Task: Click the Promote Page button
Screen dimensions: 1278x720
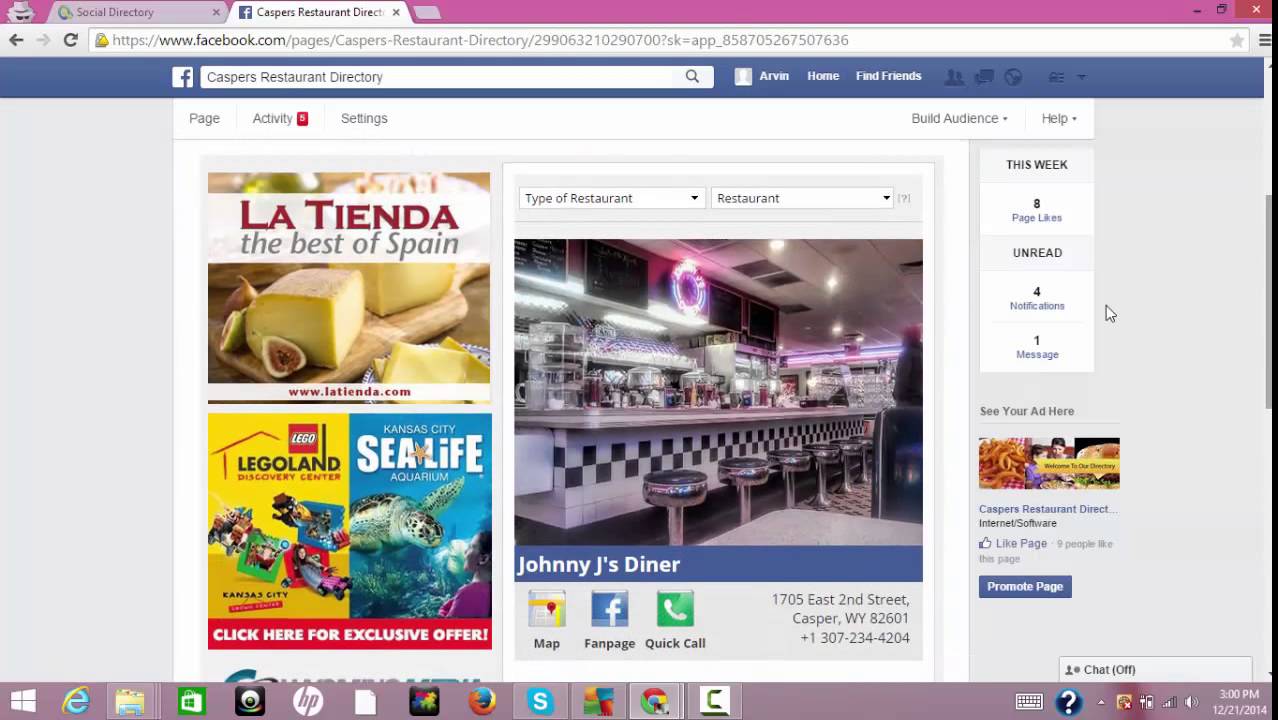Action: pyautogui.click(x=1025, y=586)
